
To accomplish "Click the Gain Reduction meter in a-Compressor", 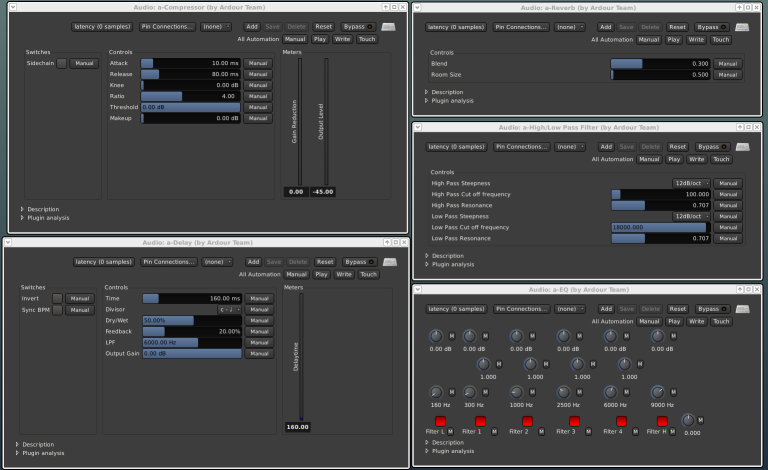I will click(x=298, y=120).
